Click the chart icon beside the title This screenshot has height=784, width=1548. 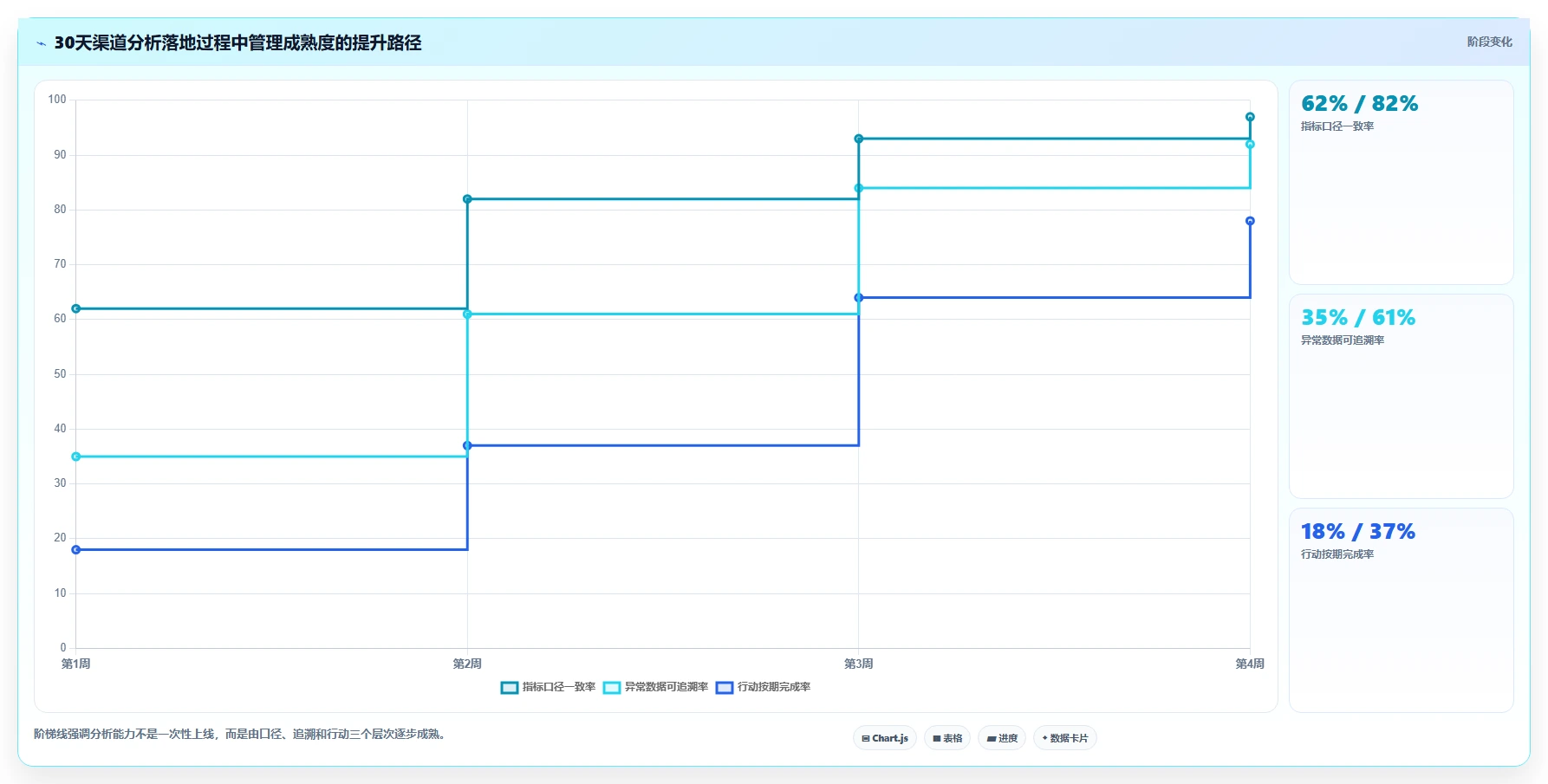click(42, 43)
